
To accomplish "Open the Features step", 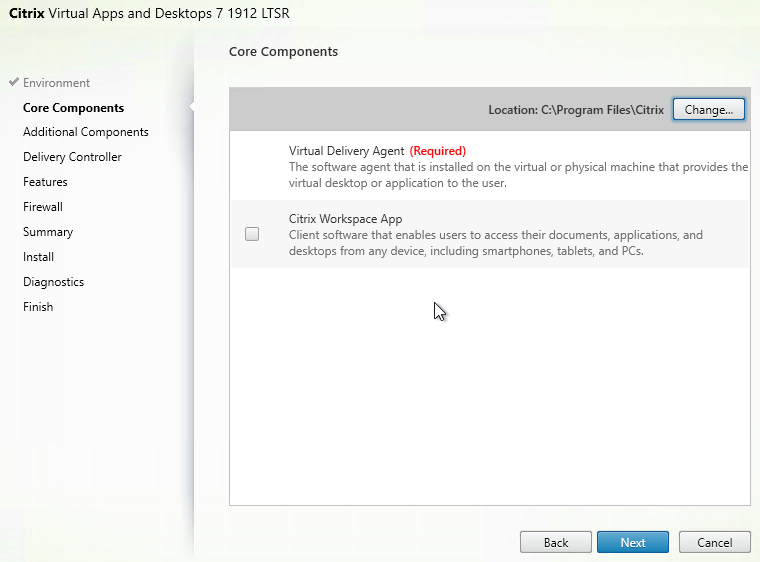I will click(45, 182).
